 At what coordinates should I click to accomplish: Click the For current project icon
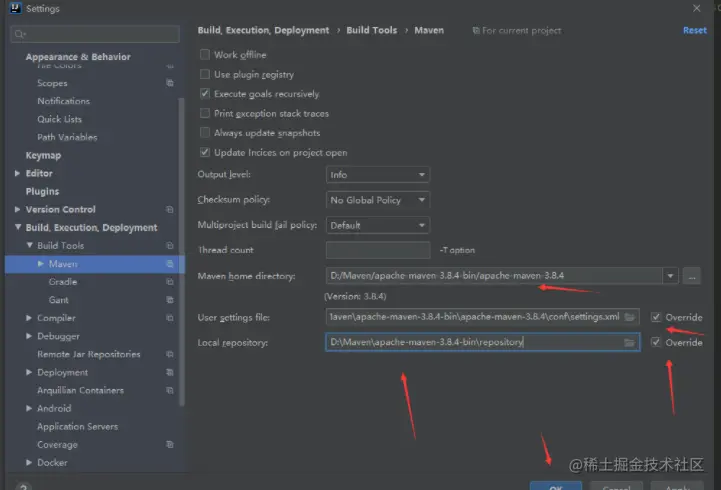[476, 30]
